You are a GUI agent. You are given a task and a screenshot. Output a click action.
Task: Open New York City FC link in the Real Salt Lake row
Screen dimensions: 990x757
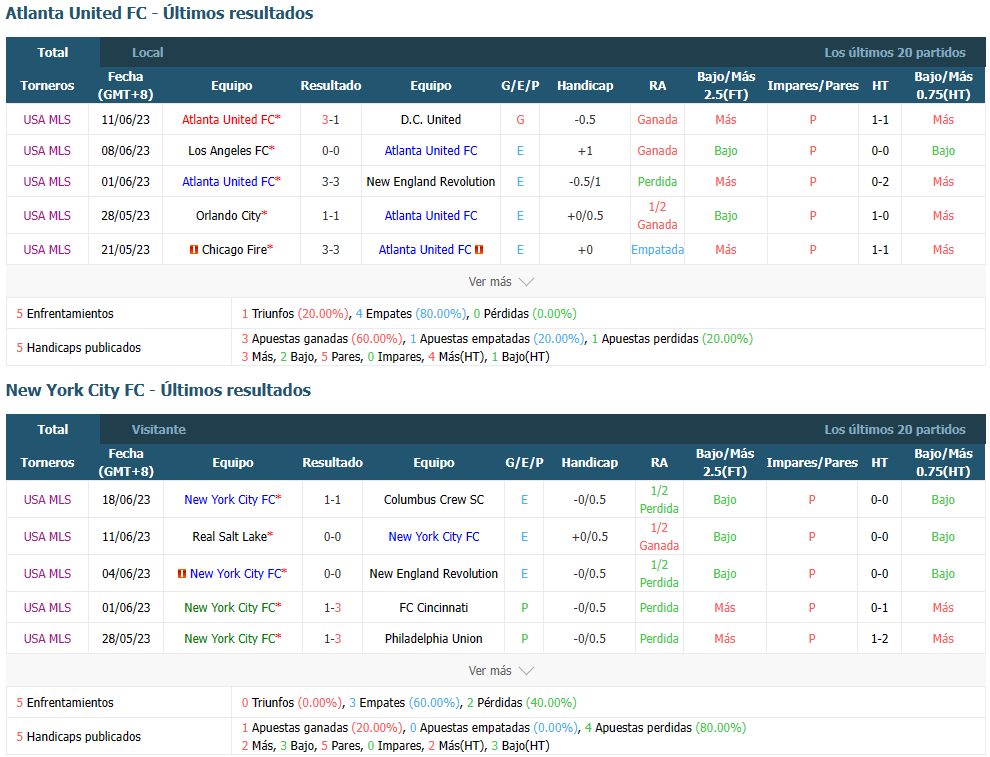tap(434, 537)
